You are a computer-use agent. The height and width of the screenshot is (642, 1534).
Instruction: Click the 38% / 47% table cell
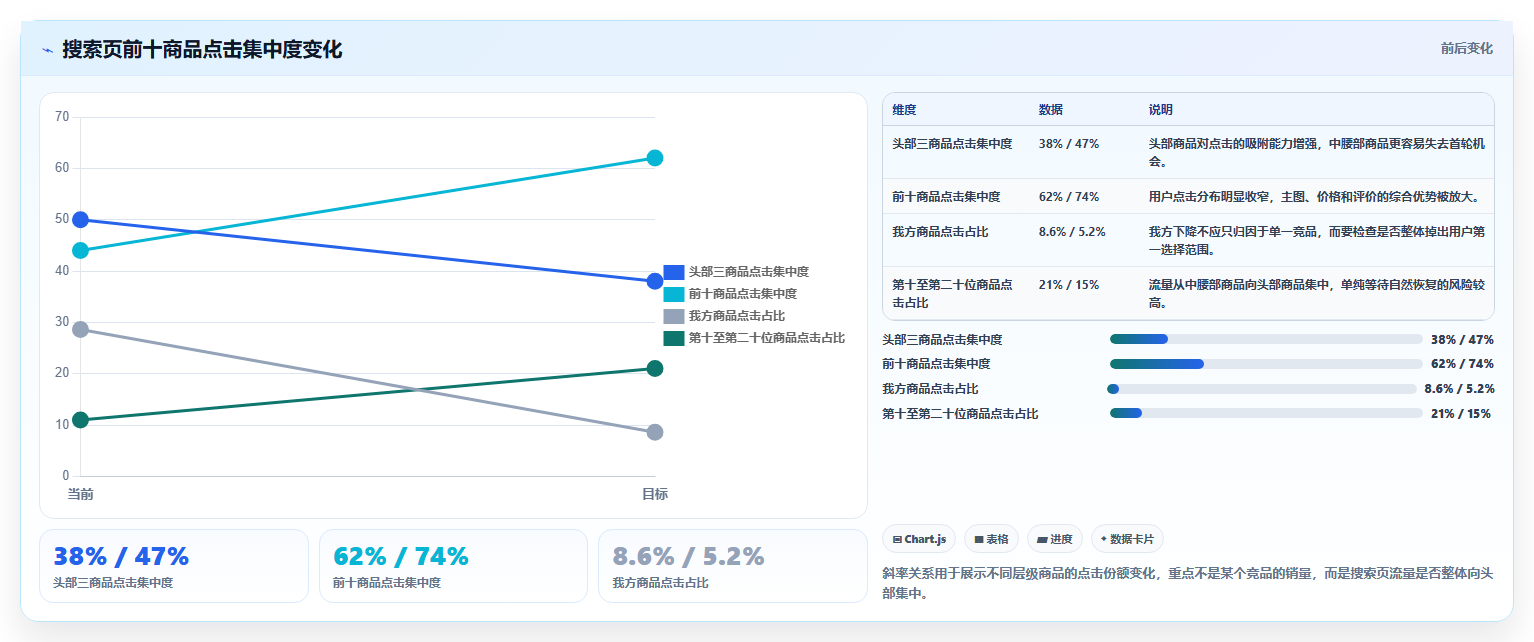1069,144
